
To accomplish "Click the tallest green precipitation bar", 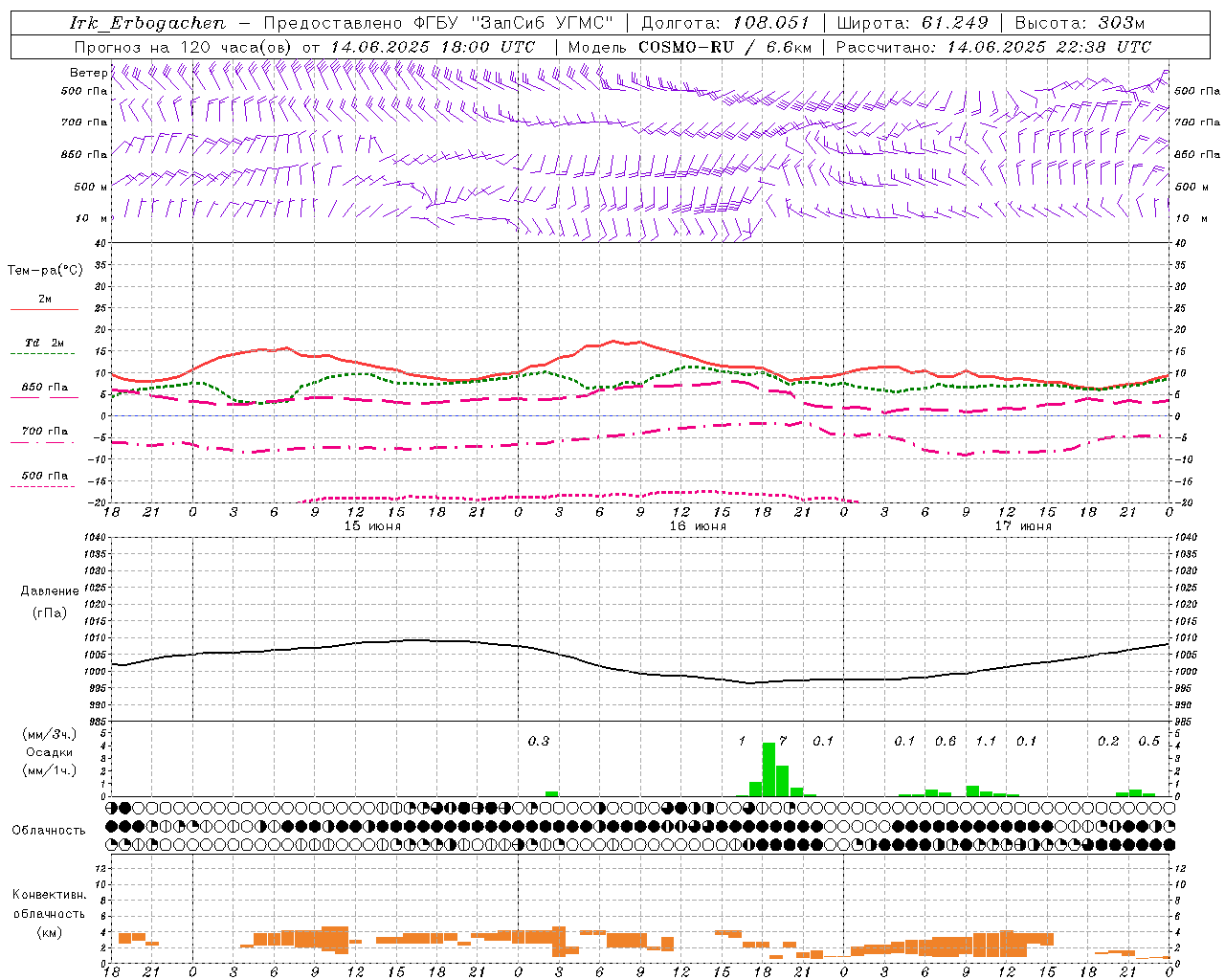I will coord(768,769).
